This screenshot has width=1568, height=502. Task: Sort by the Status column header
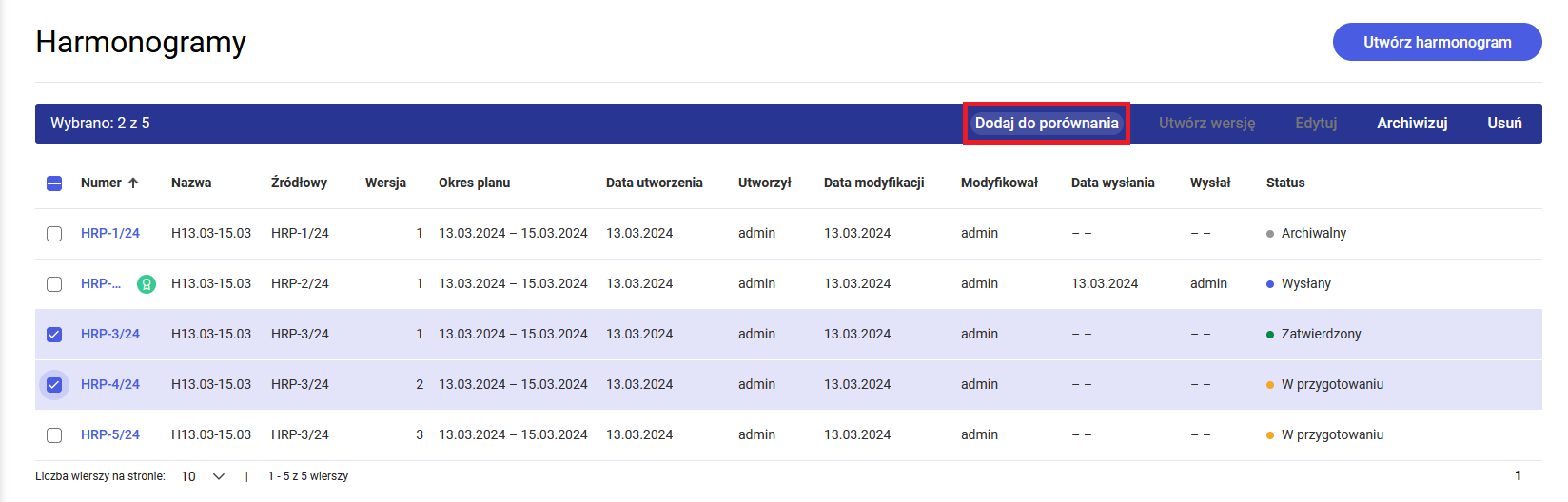1285,183
